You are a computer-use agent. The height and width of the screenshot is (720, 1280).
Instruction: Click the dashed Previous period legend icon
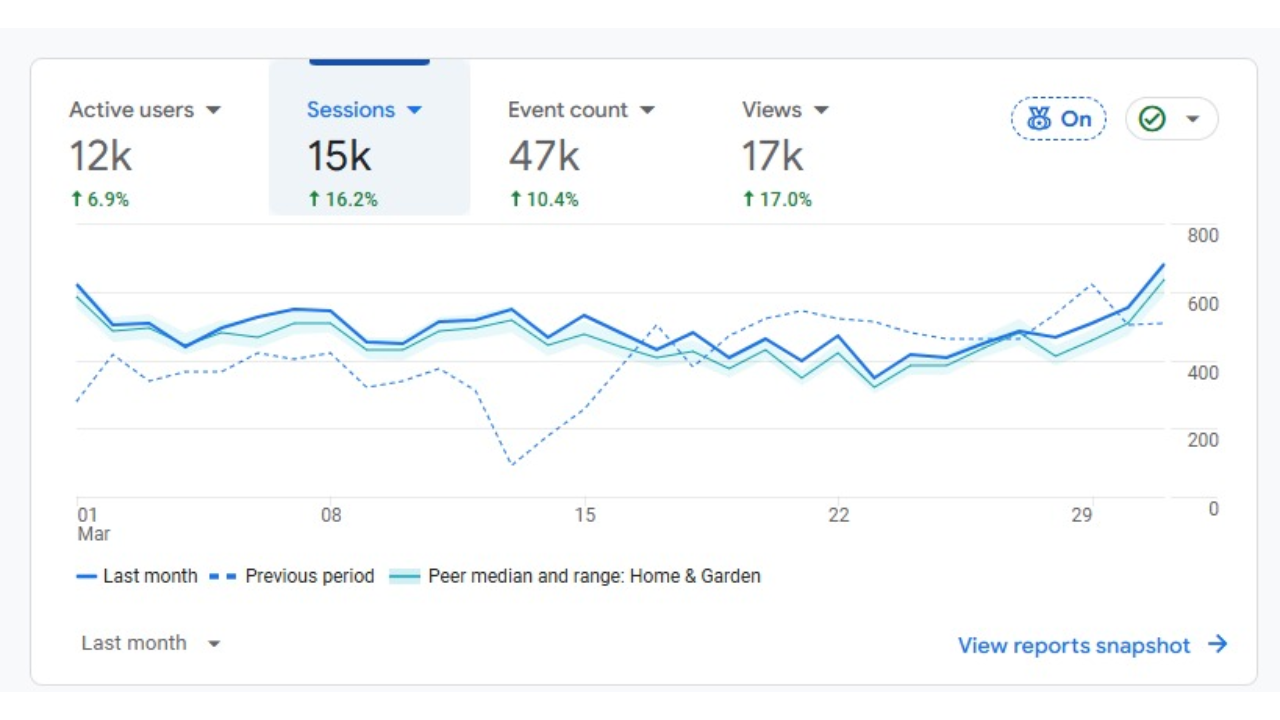223,577
